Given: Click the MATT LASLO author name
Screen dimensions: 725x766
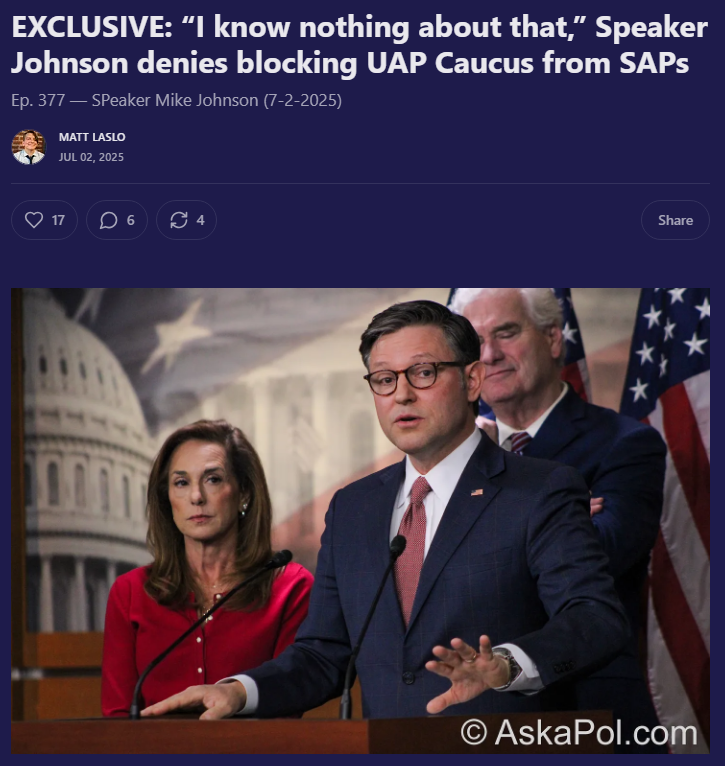Looking at the screenshot, I should 92,137.
